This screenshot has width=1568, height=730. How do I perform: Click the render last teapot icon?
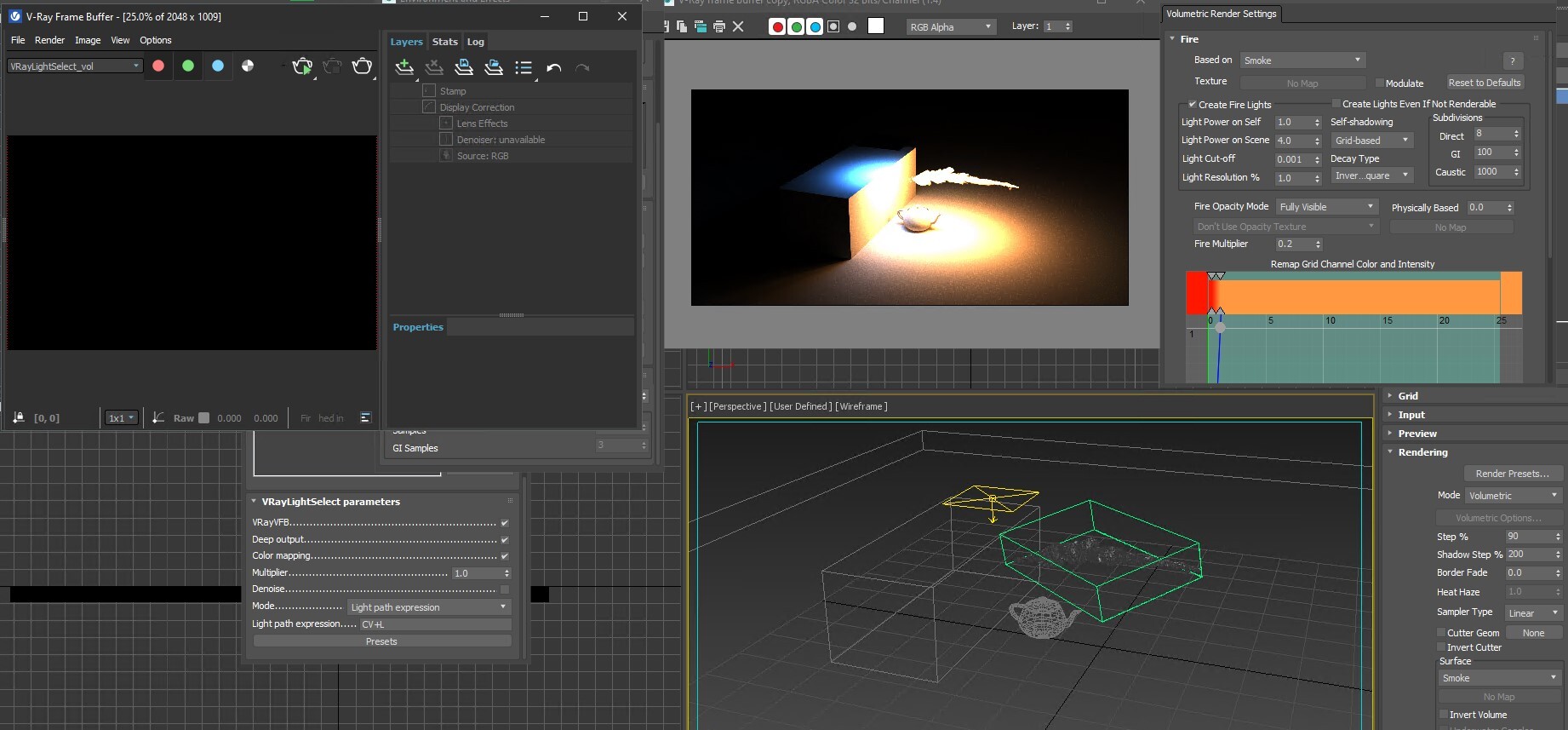coord(362,66)
